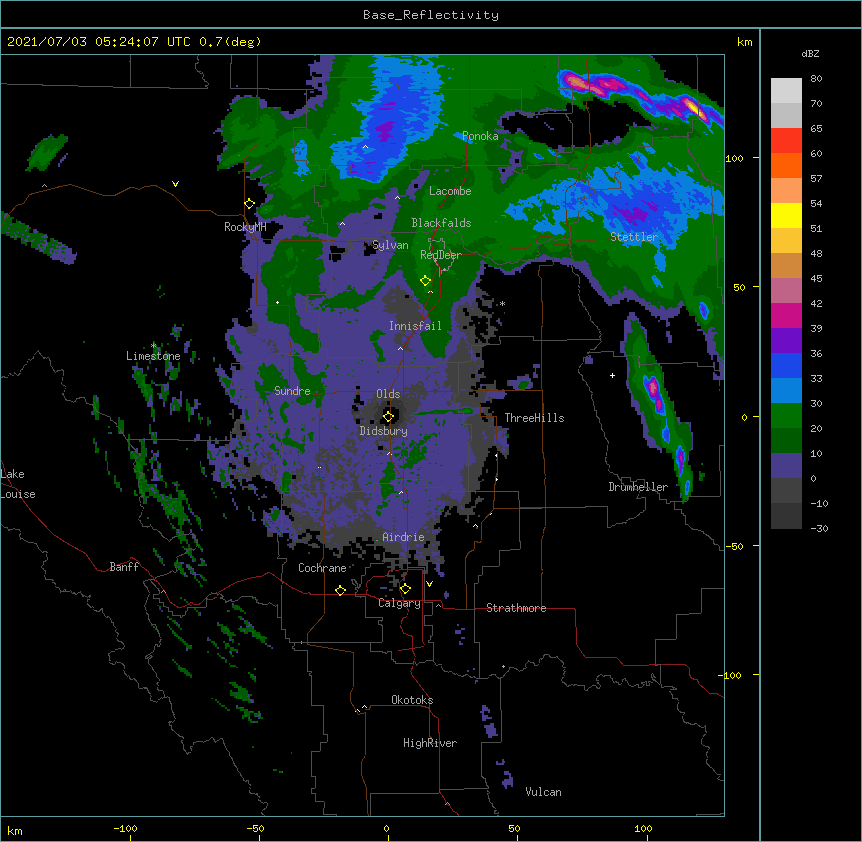Select the blue 36-33 dBZ legend swatch
Image resolution: width=862 pixels, height=842 pixels.
coord(786,365)
